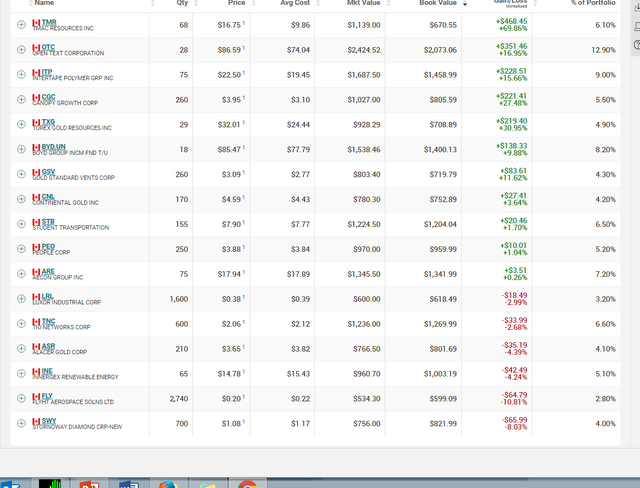Expand the LRL Luxor Industrial row
Viewport: 640px width, 488px height.
(x=21, y=299)
